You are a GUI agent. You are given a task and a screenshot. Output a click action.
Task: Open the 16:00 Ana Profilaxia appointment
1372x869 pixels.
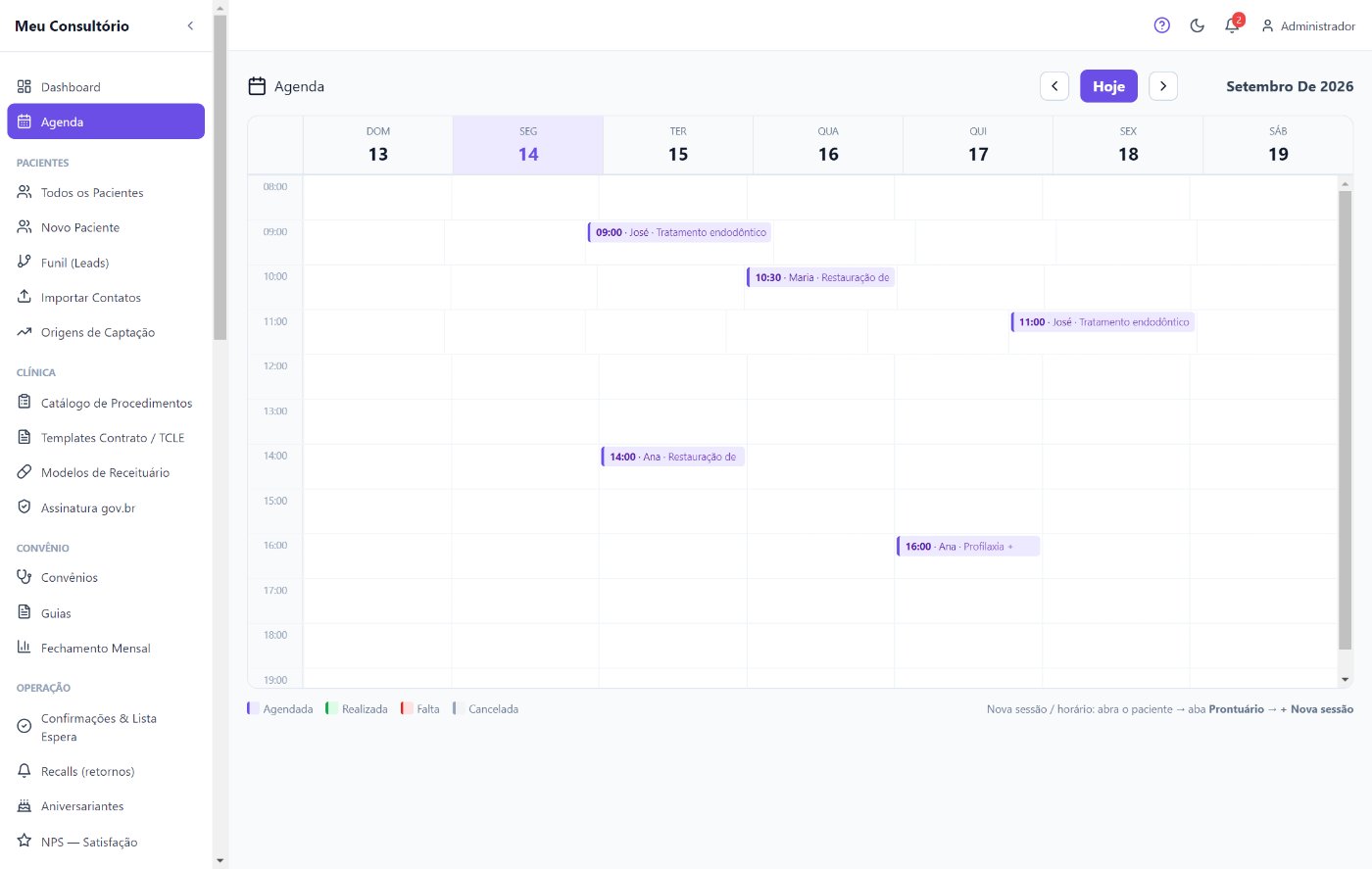coord(967,546)
